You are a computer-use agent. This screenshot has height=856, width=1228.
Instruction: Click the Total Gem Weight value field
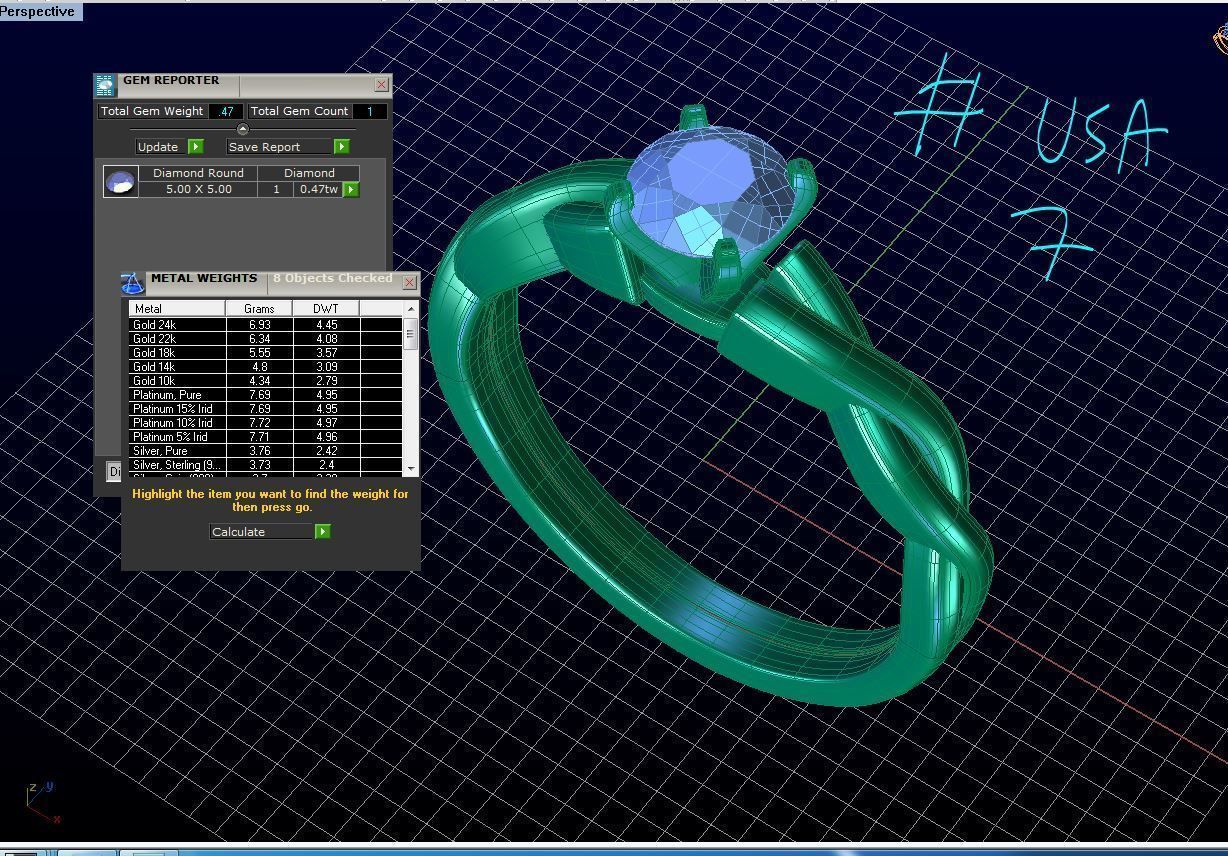pyautogui.click(x=226, y=111)
